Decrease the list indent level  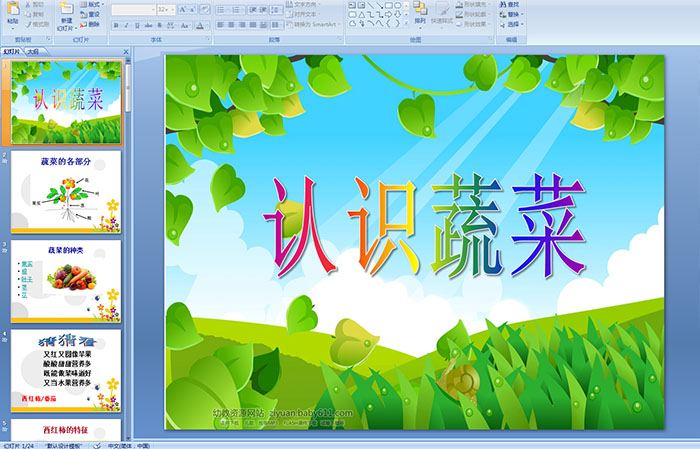(x=253, y=10)
